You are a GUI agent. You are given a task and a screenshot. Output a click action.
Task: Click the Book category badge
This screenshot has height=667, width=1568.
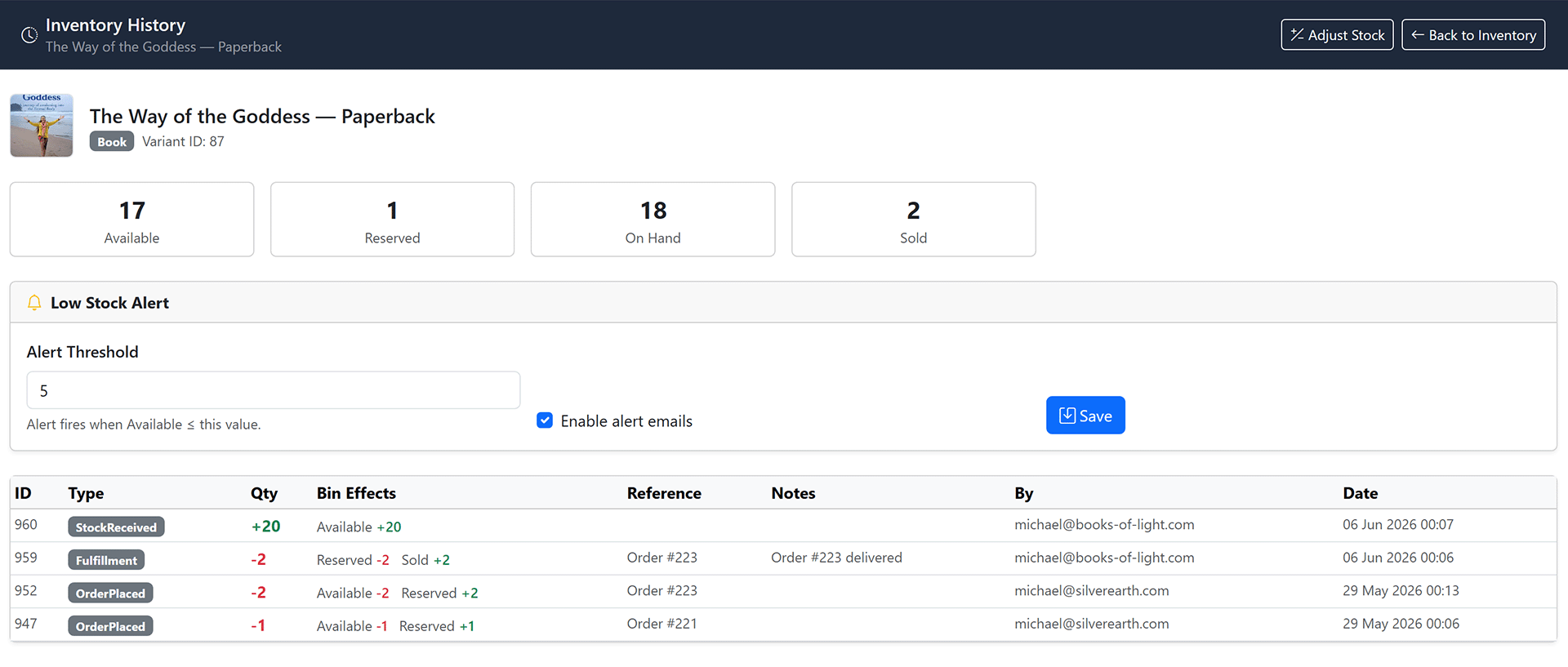pyautogui.click(x=112, y=142)
